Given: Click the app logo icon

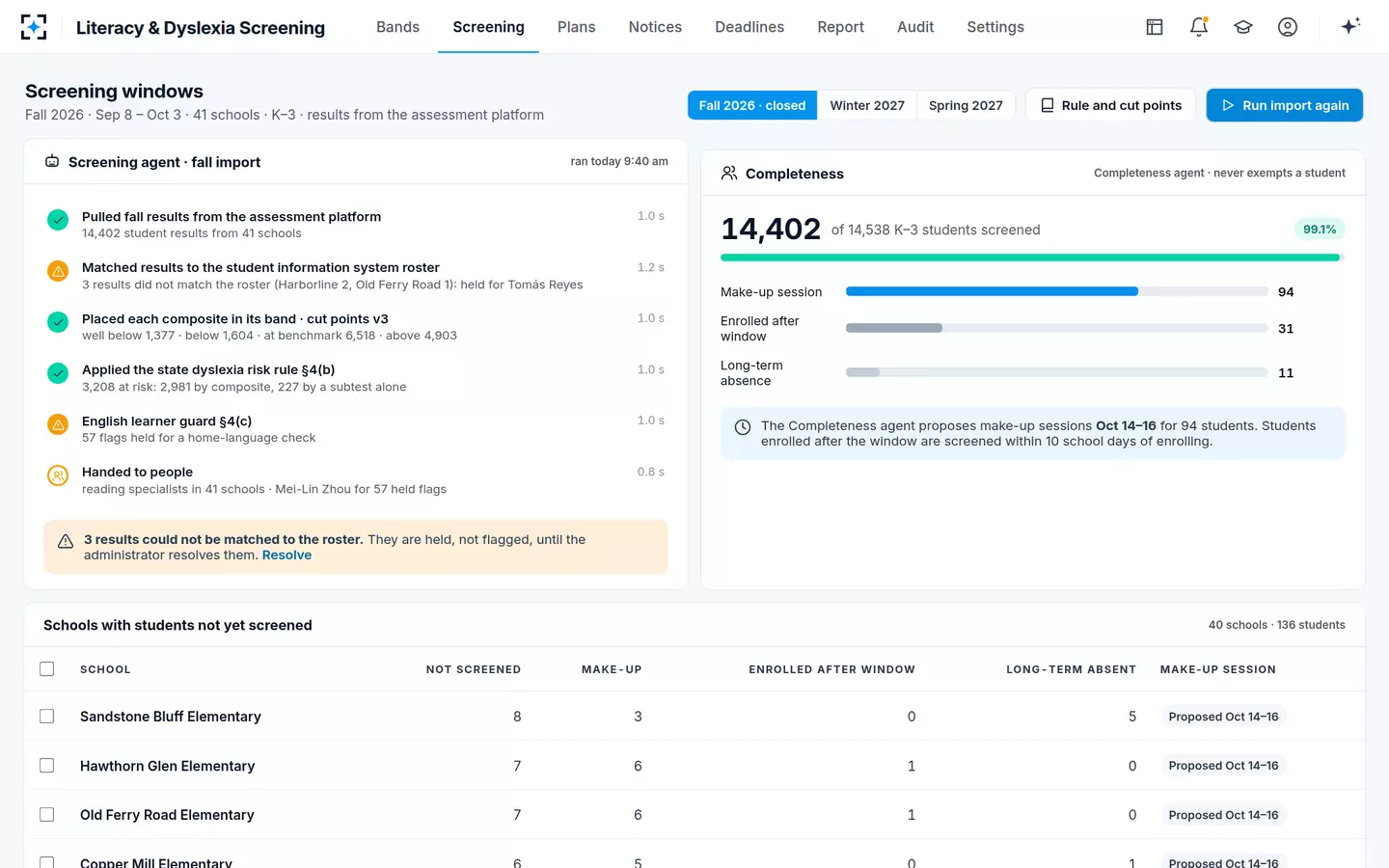Looking at the screenshot, I should coord(34,27).
